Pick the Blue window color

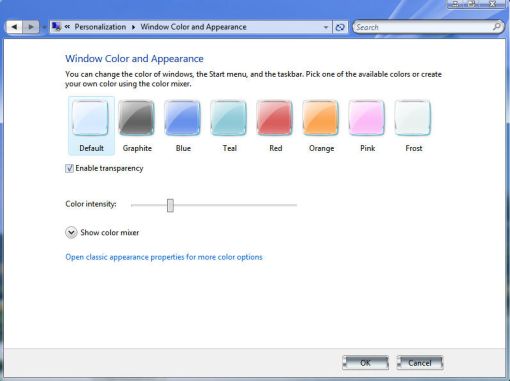point(183,126)
